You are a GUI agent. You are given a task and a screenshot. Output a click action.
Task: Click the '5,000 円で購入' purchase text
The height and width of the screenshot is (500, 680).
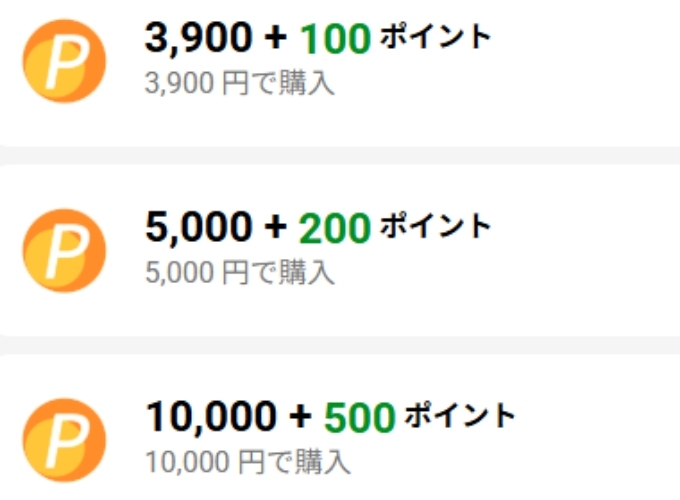pyautogui.click(x=239, y=272)
